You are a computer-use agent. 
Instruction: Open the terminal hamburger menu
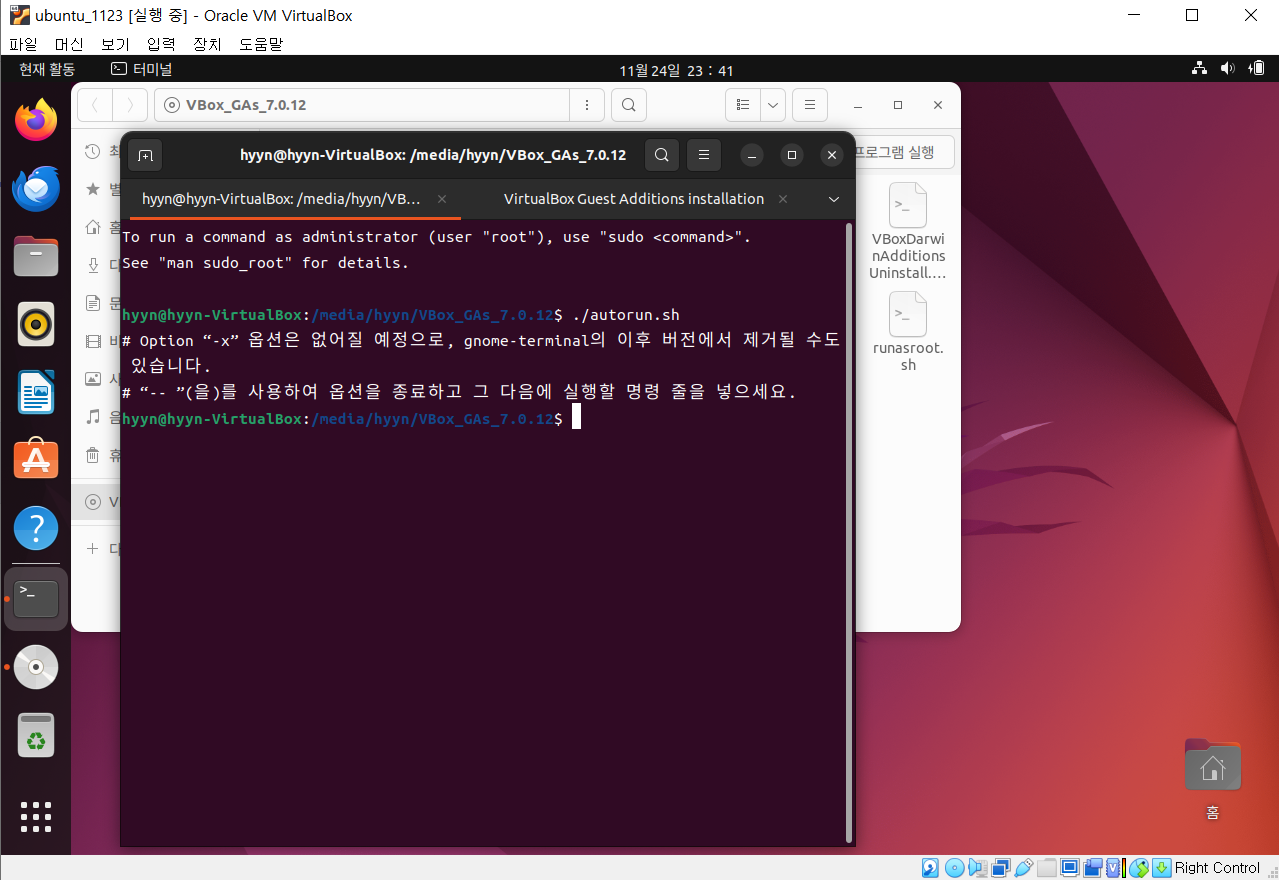704,155
